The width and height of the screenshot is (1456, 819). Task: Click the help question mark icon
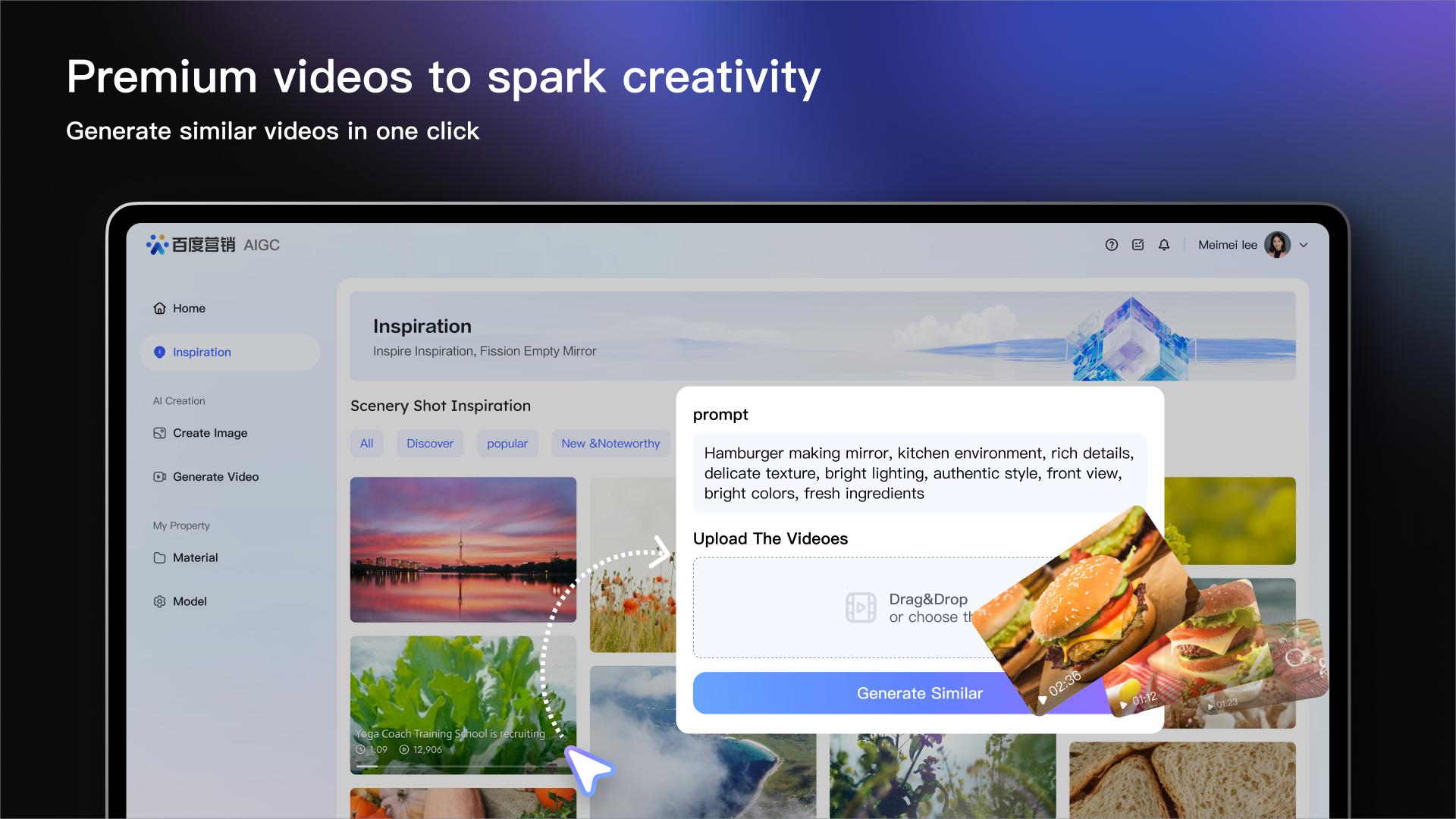[x=1111, y=245]
